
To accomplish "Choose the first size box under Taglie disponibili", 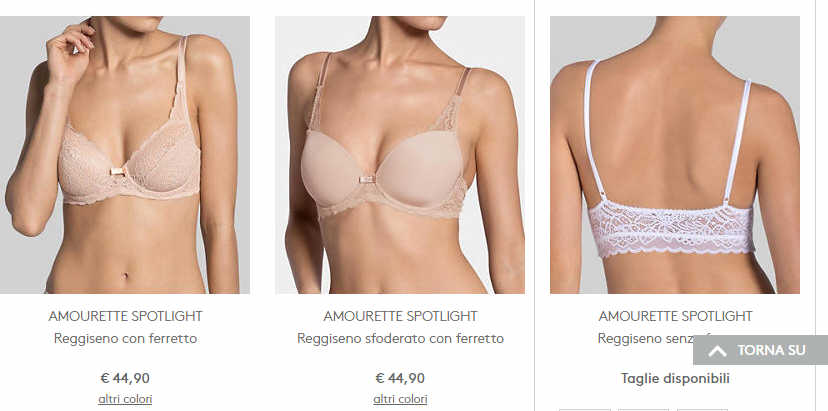I will (585, 410).
